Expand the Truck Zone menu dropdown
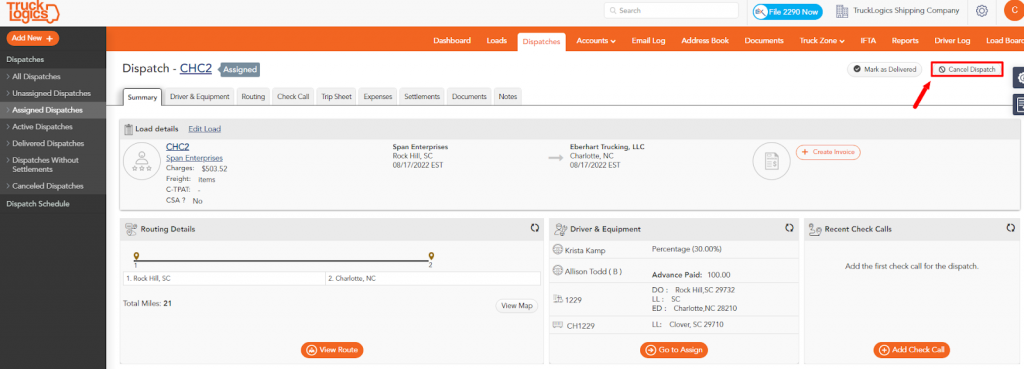 [822, 40]
